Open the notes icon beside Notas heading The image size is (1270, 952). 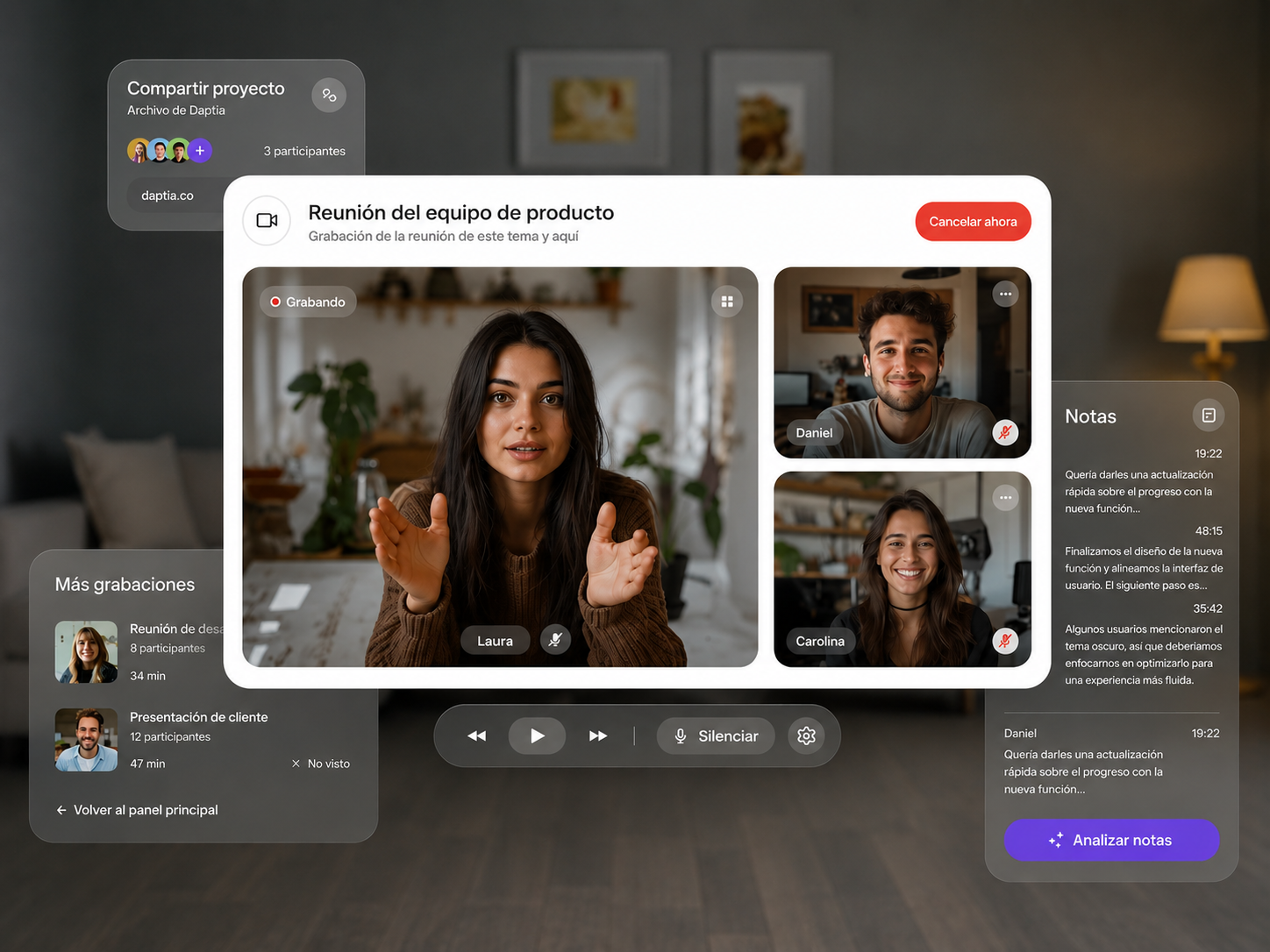click(x=1209, y=416)
